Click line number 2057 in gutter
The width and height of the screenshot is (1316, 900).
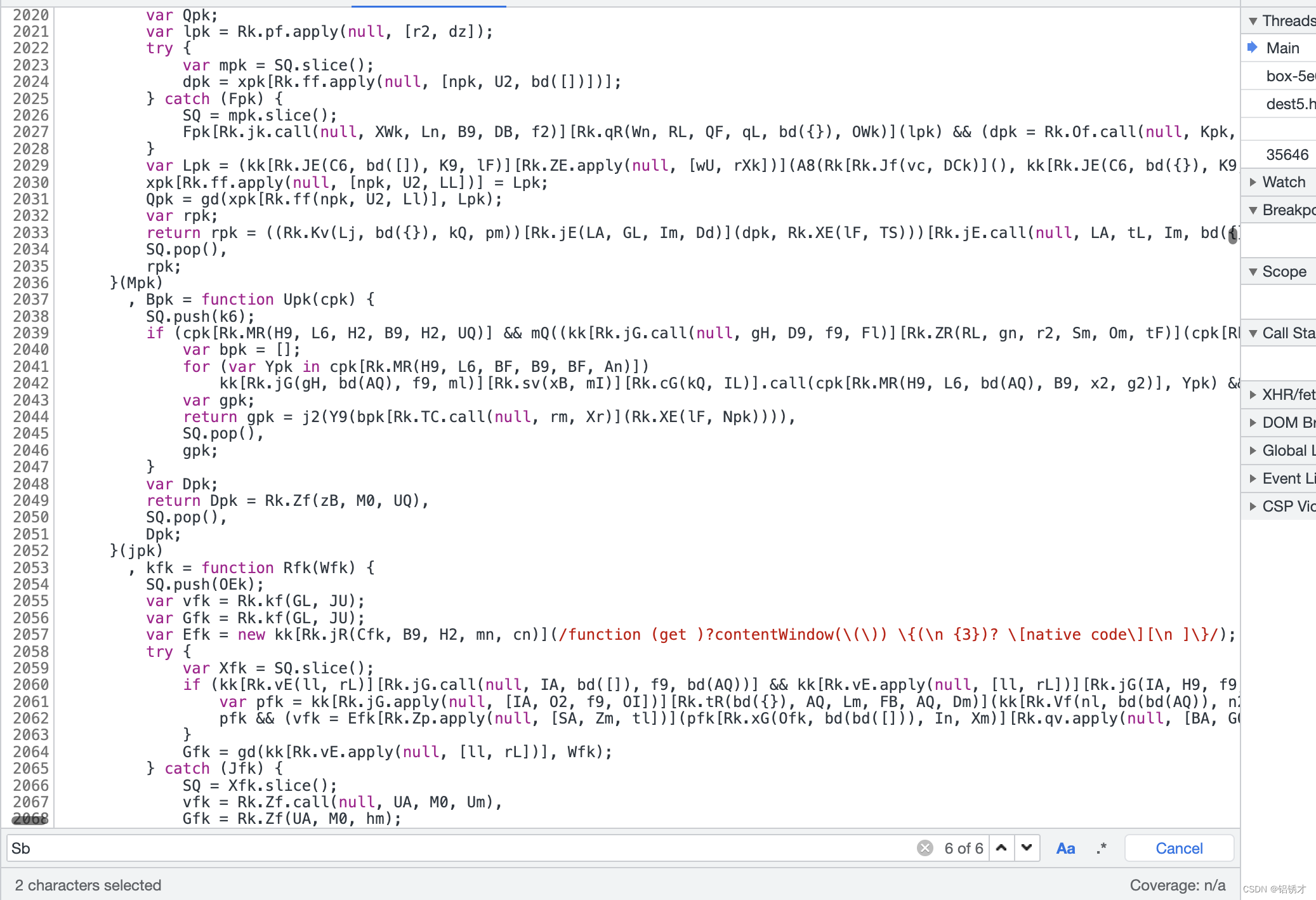(x=30, y=635)
